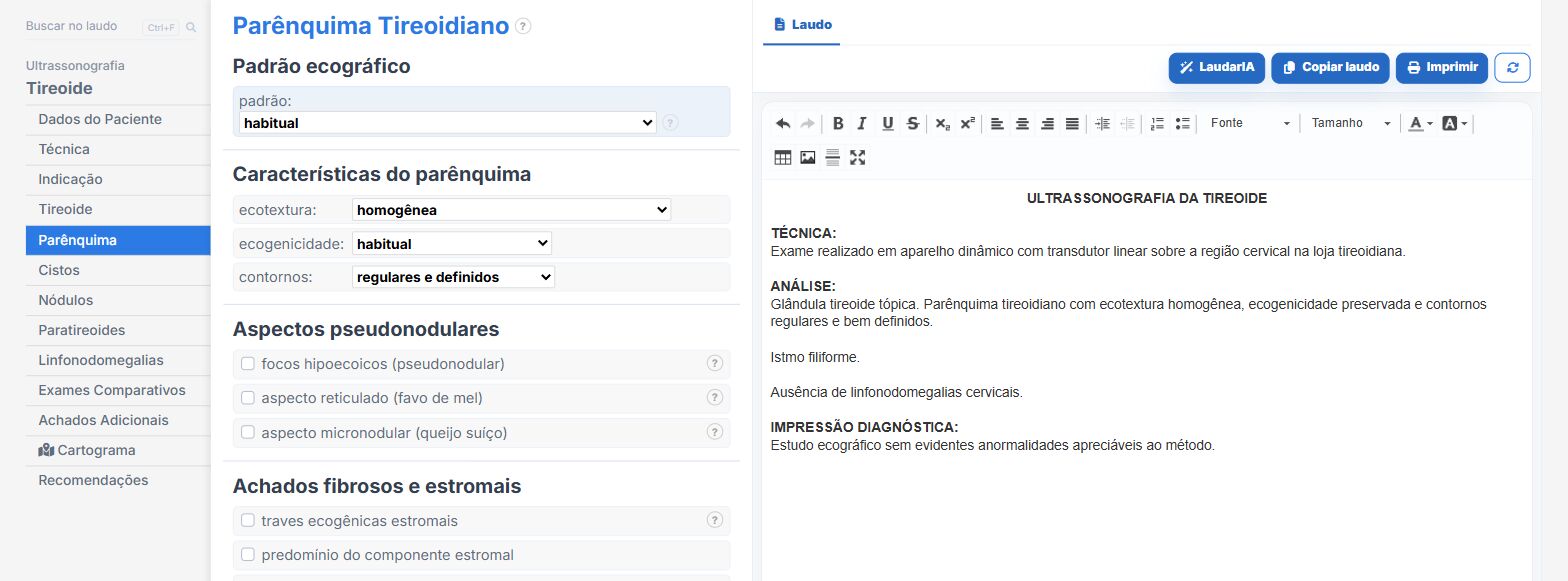Image resolution: width=1568 pixels, height=581 pixels.
Task: Apply bold formatting in the report editor
Action: tap(838, 123)
